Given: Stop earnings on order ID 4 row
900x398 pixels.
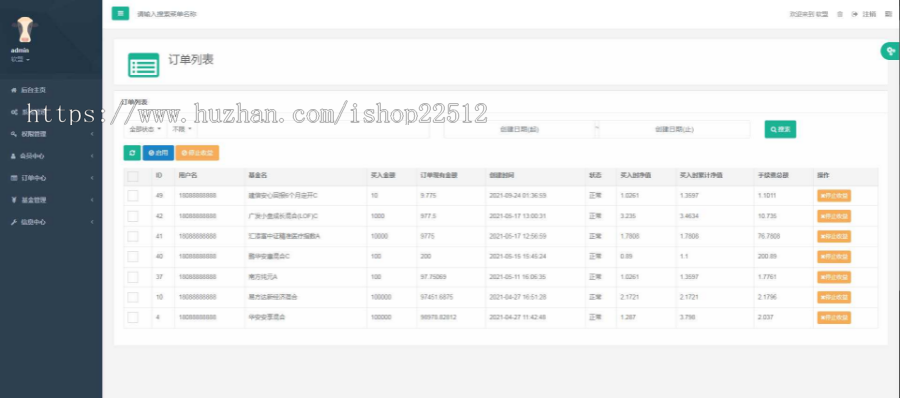Looking at the screenshot, I should click(x=834, y=317).
